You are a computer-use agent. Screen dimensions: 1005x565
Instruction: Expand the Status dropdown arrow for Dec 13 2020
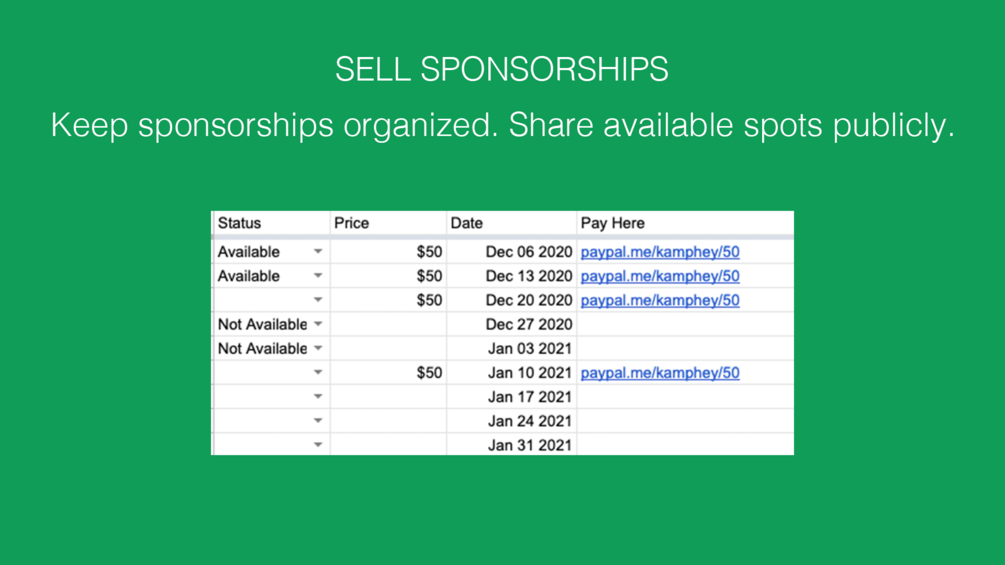click(x=318, y=276)
